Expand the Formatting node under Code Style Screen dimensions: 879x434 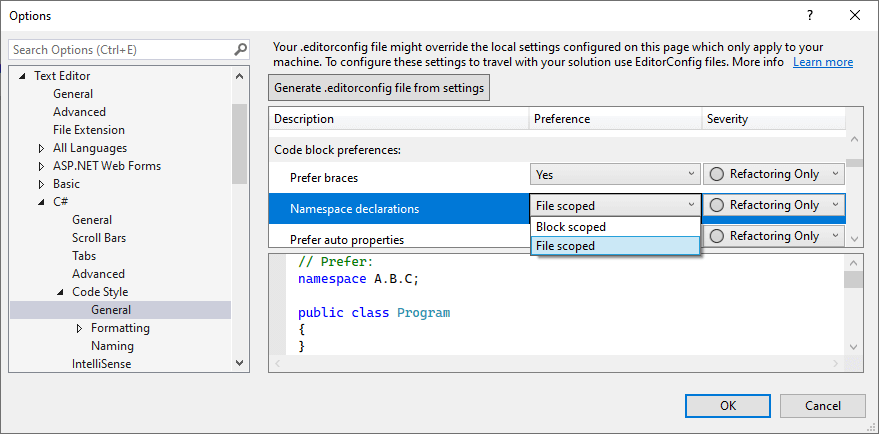click(x=79, y=328)
